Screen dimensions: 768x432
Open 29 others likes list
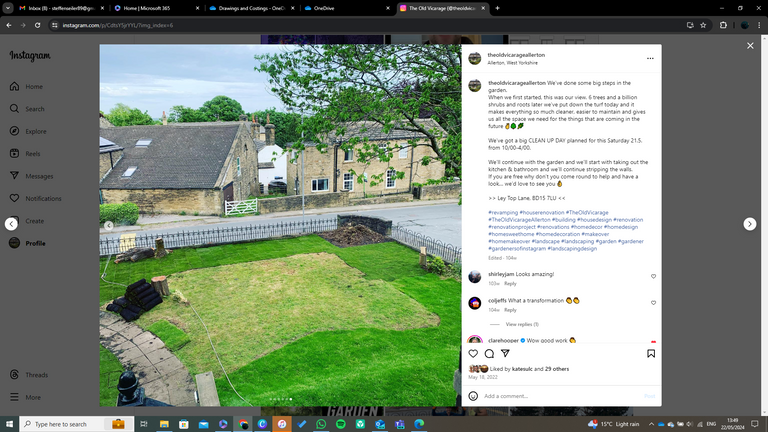pos(557,369)
